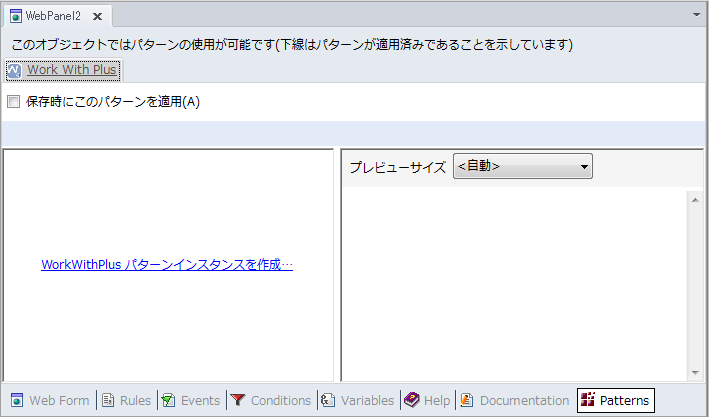Click the pattern description text at the top

point(291,45)
